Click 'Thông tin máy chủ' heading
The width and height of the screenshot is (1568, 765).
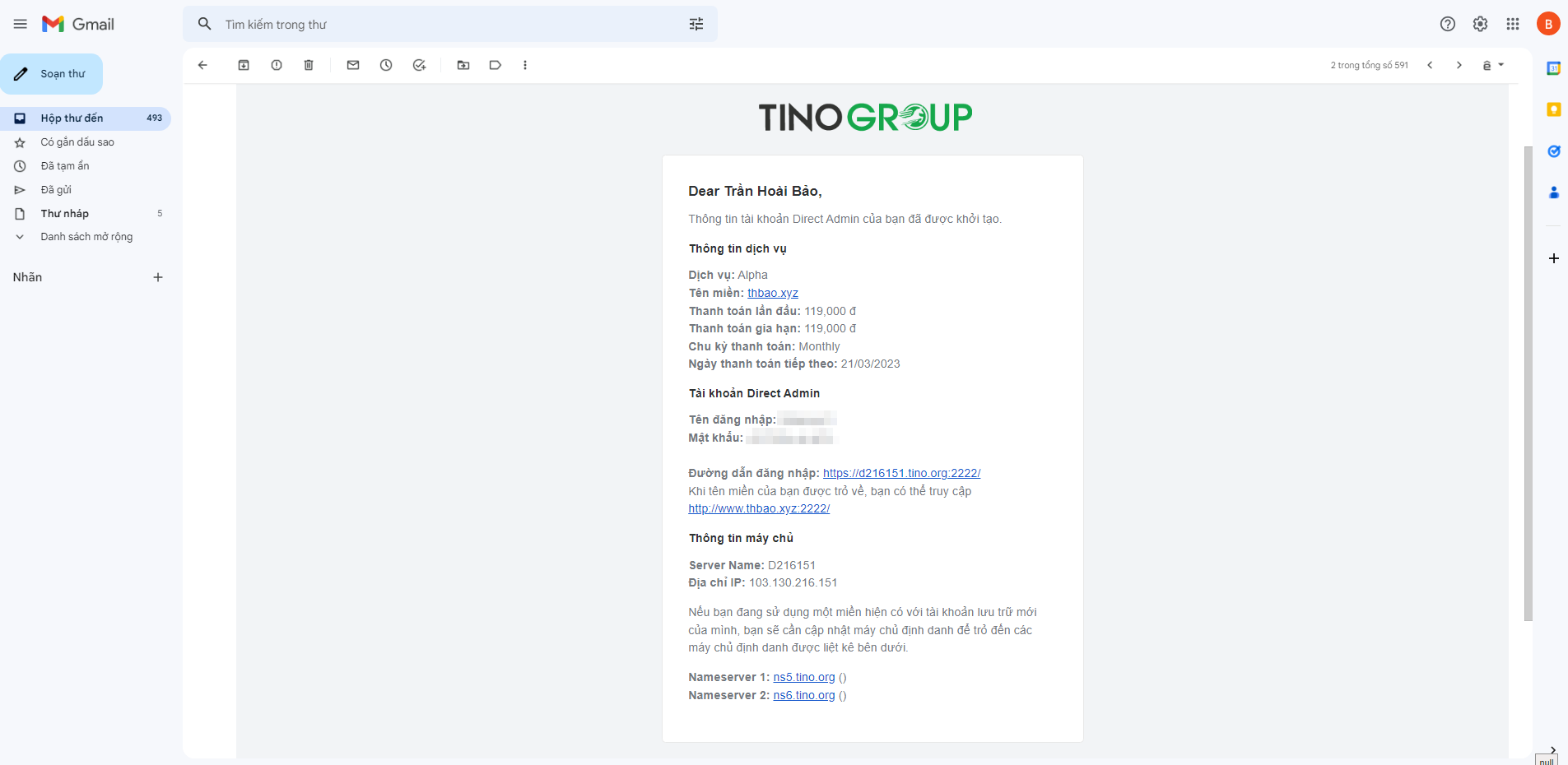click(741, 538)
